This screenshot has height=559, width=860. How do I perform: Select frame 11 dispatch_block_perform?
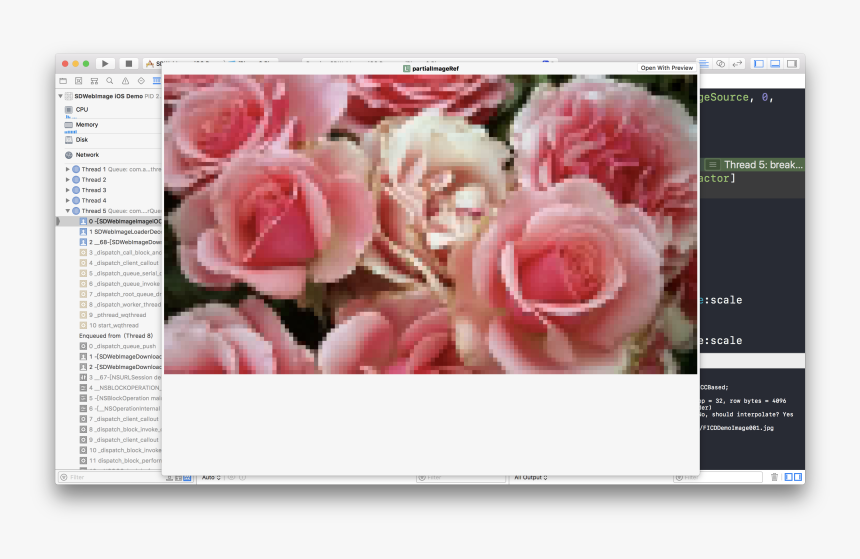109,461
